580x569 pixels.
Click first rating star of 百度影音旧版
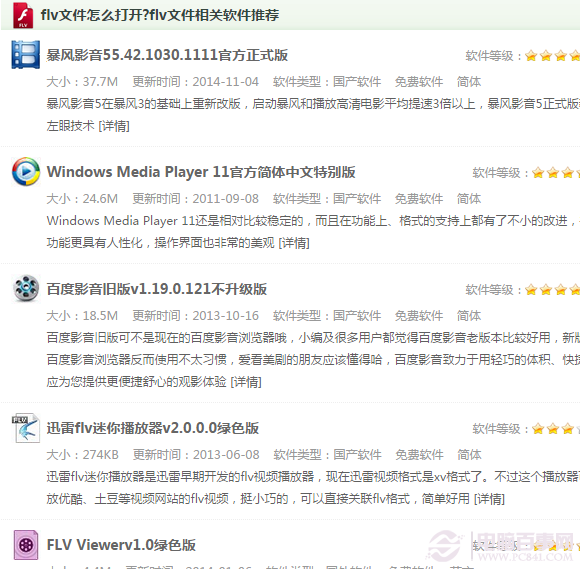click(x=531, y=290)
